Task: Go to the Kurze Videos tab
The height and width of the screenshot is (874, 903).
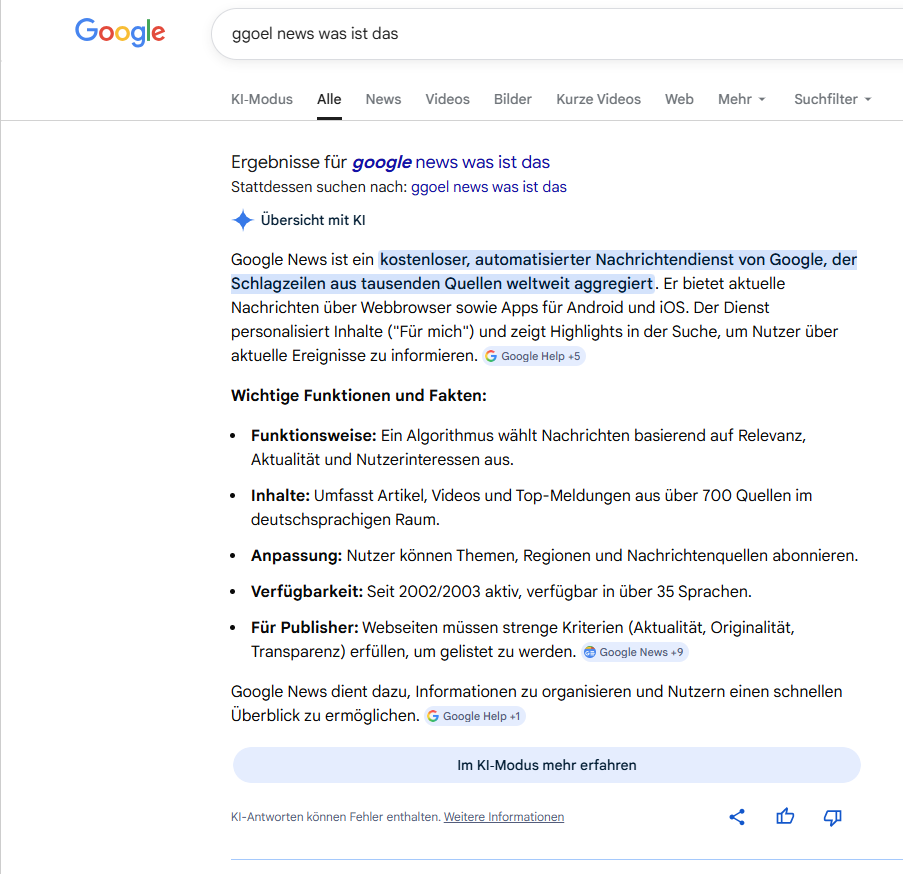Action: click(x=598, y=99)
